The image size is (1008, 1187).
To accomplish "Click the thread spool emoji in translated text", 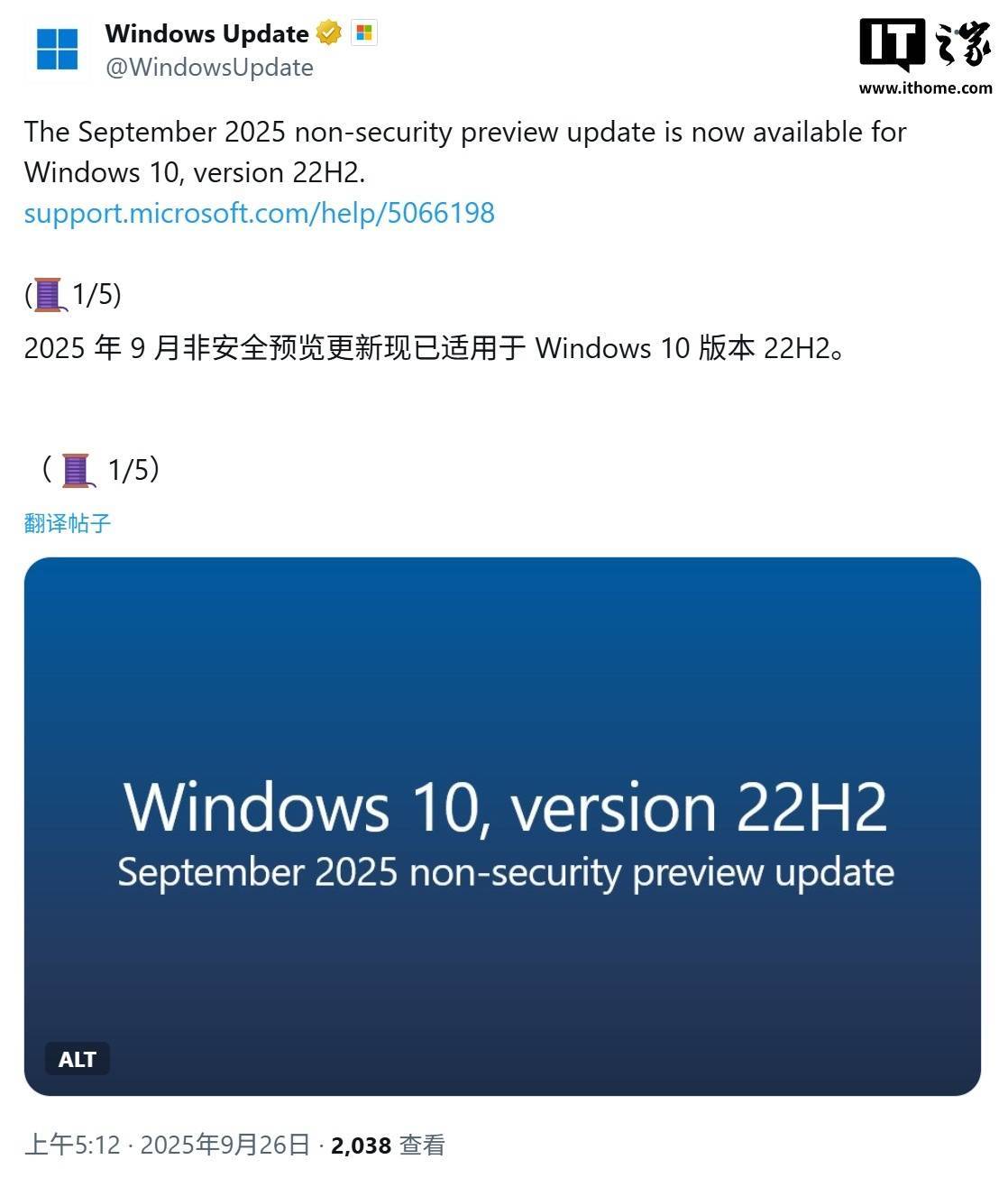I will pos(77,470).
